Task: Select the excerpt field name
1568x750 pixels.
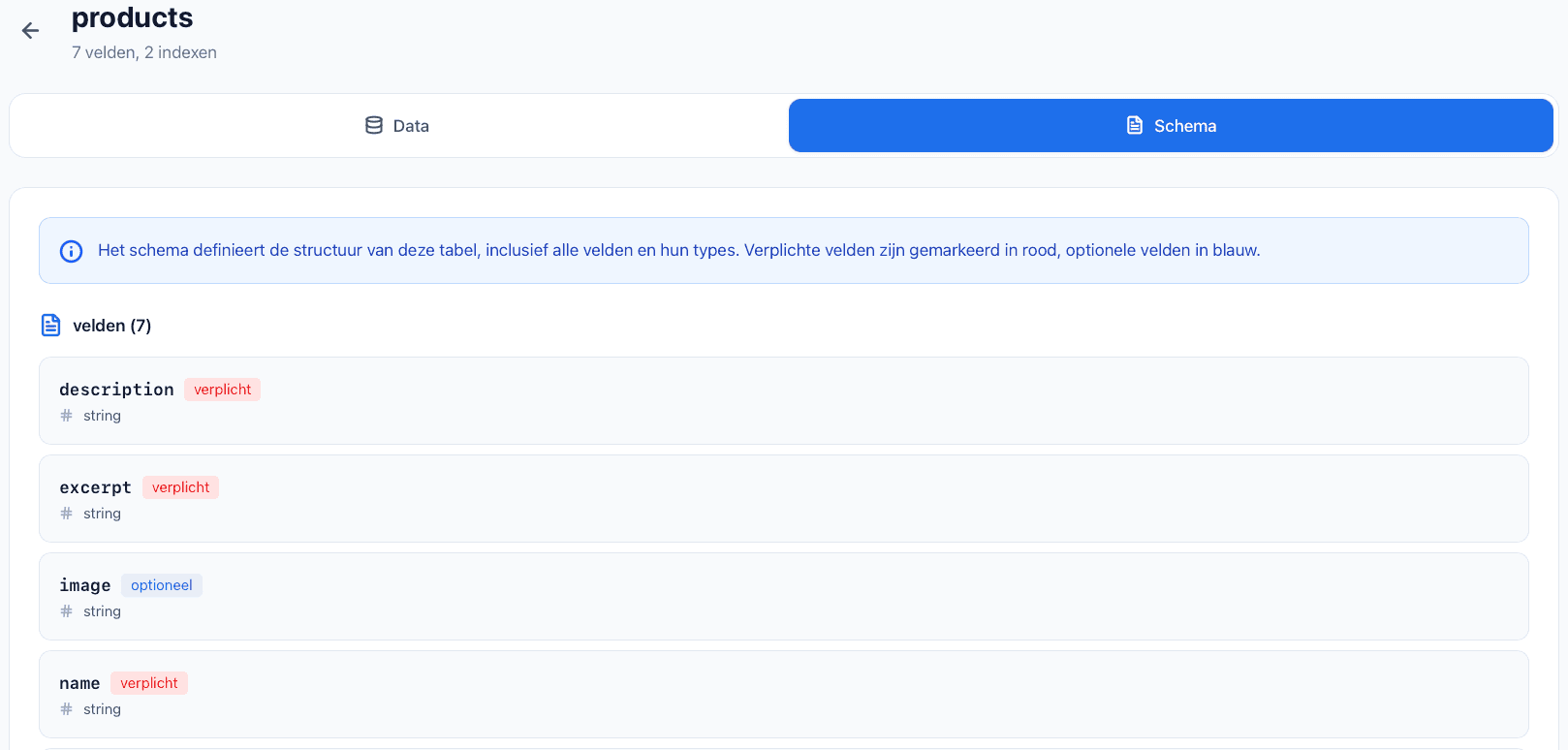Action: click(95, 487)
